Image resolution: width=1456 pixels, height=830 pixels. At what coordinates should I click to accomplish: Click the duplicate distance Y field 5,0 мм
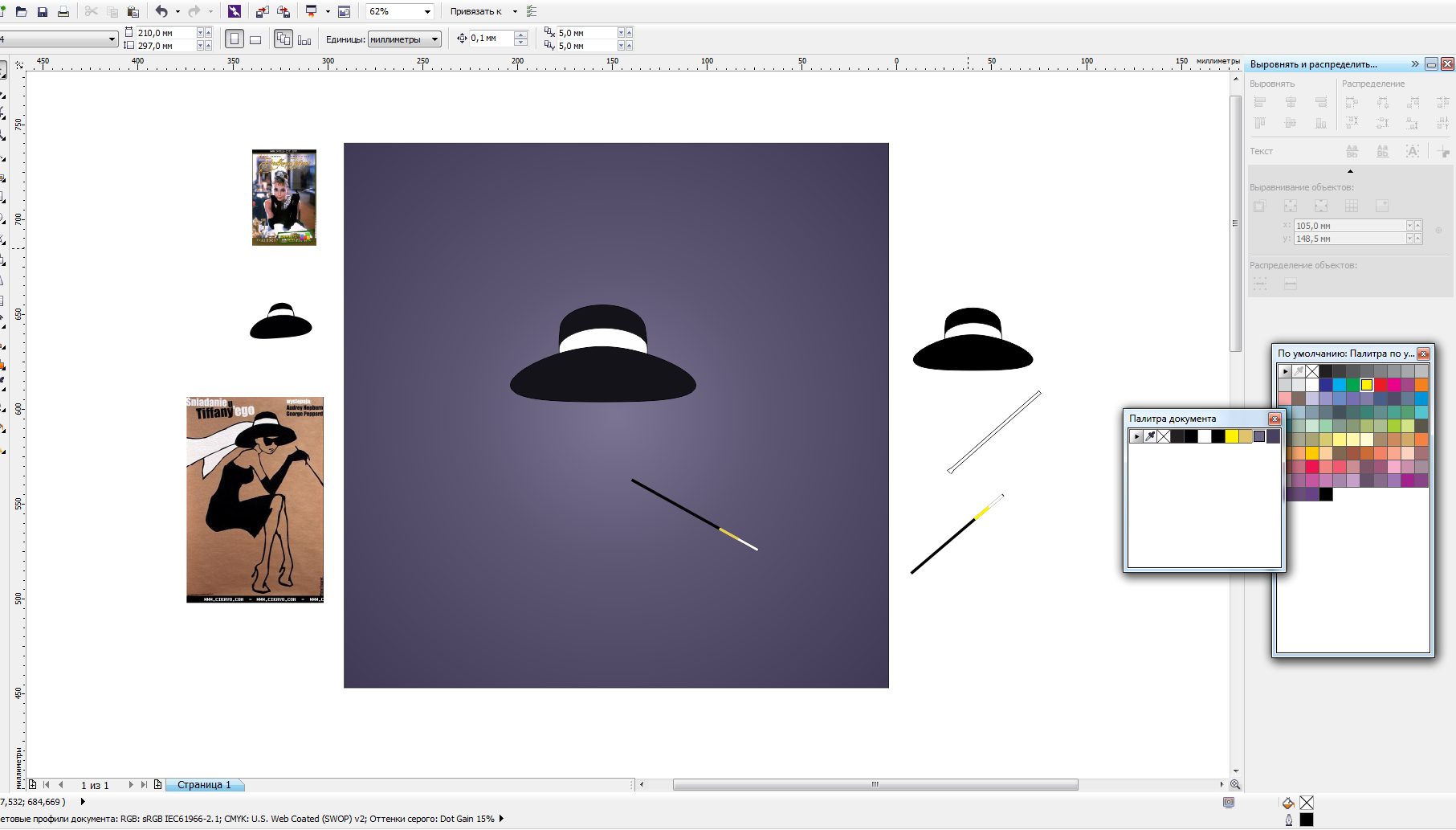tap(586, 46)
